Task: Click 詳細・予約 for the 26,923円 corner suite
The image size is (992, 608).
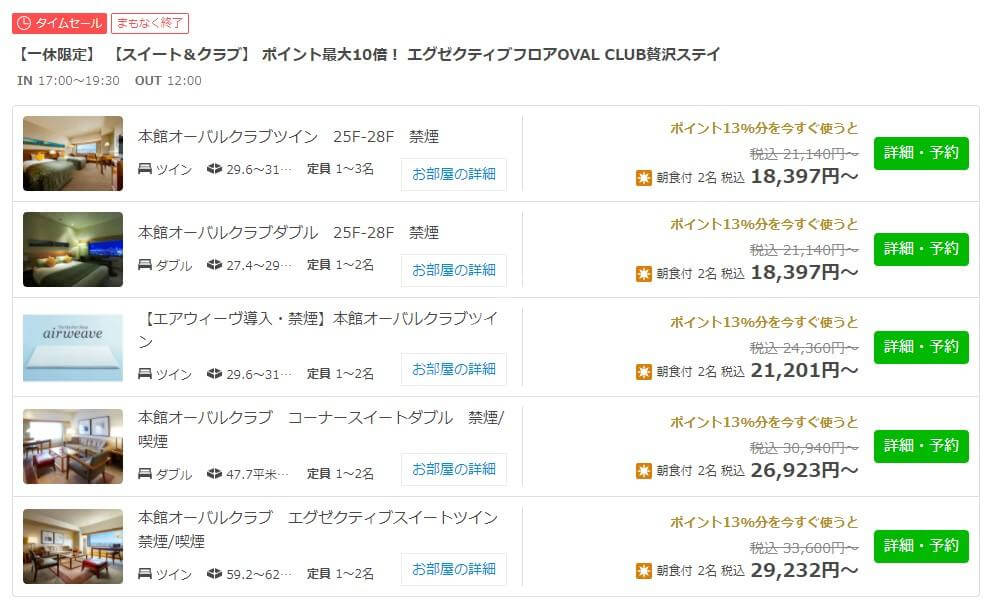Action: pos(921,446)
